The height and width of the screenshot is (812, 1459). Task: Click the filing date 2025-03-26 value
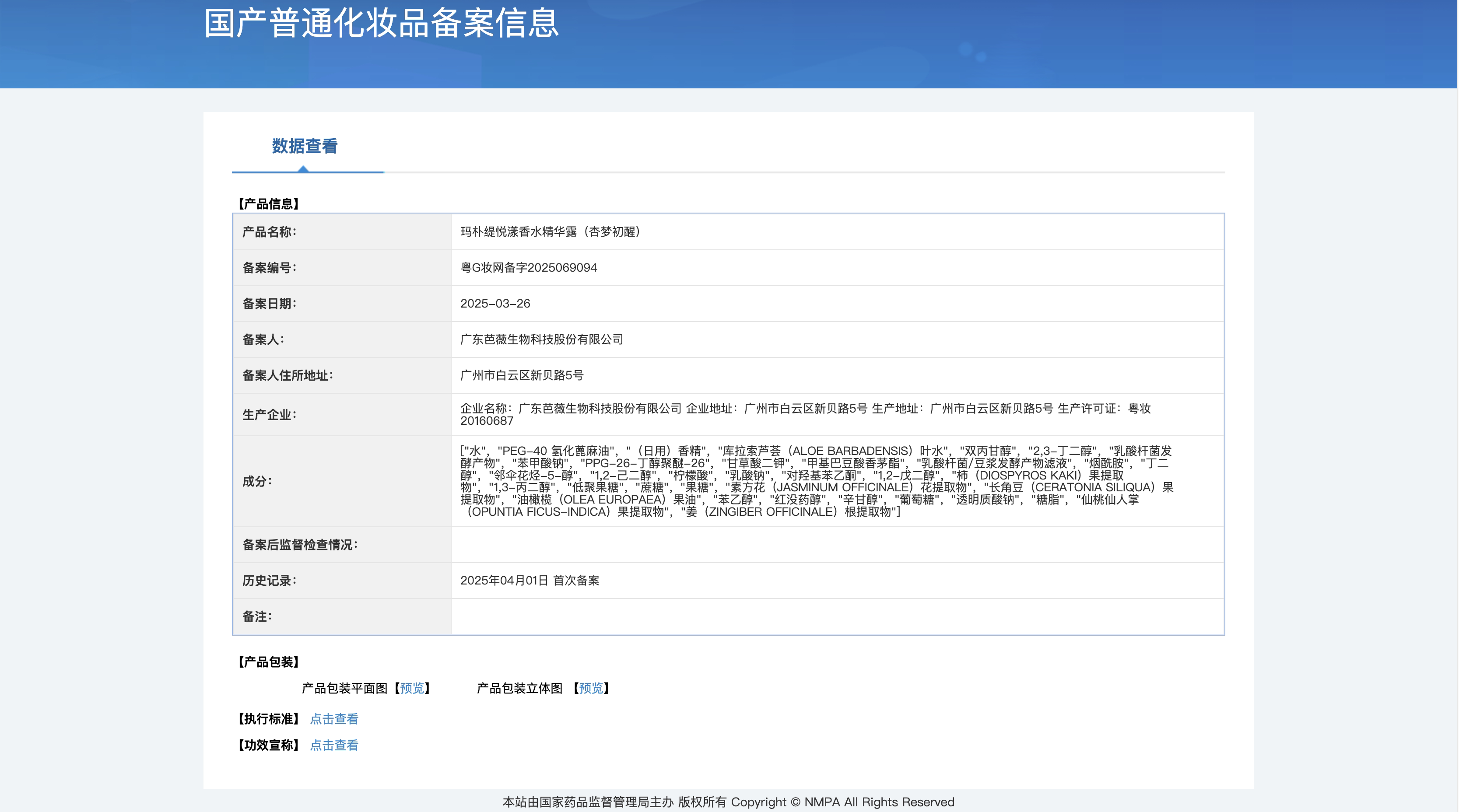(495, 304)
